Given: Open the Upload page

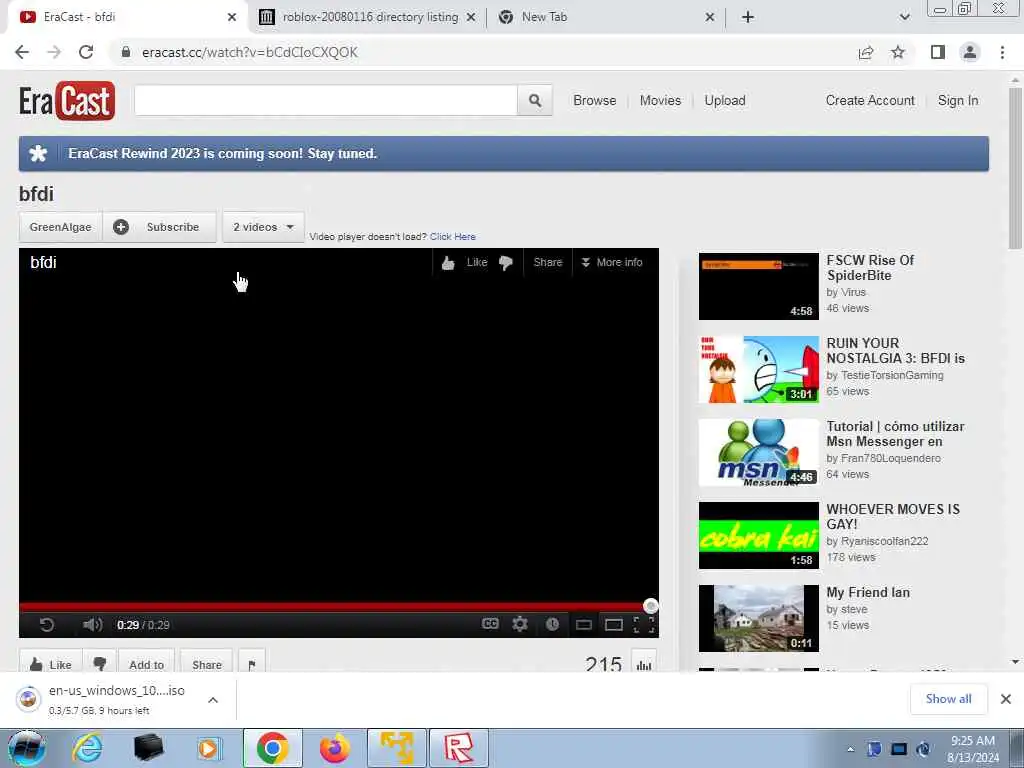Looking at the screenshot, I should [725, 101].
